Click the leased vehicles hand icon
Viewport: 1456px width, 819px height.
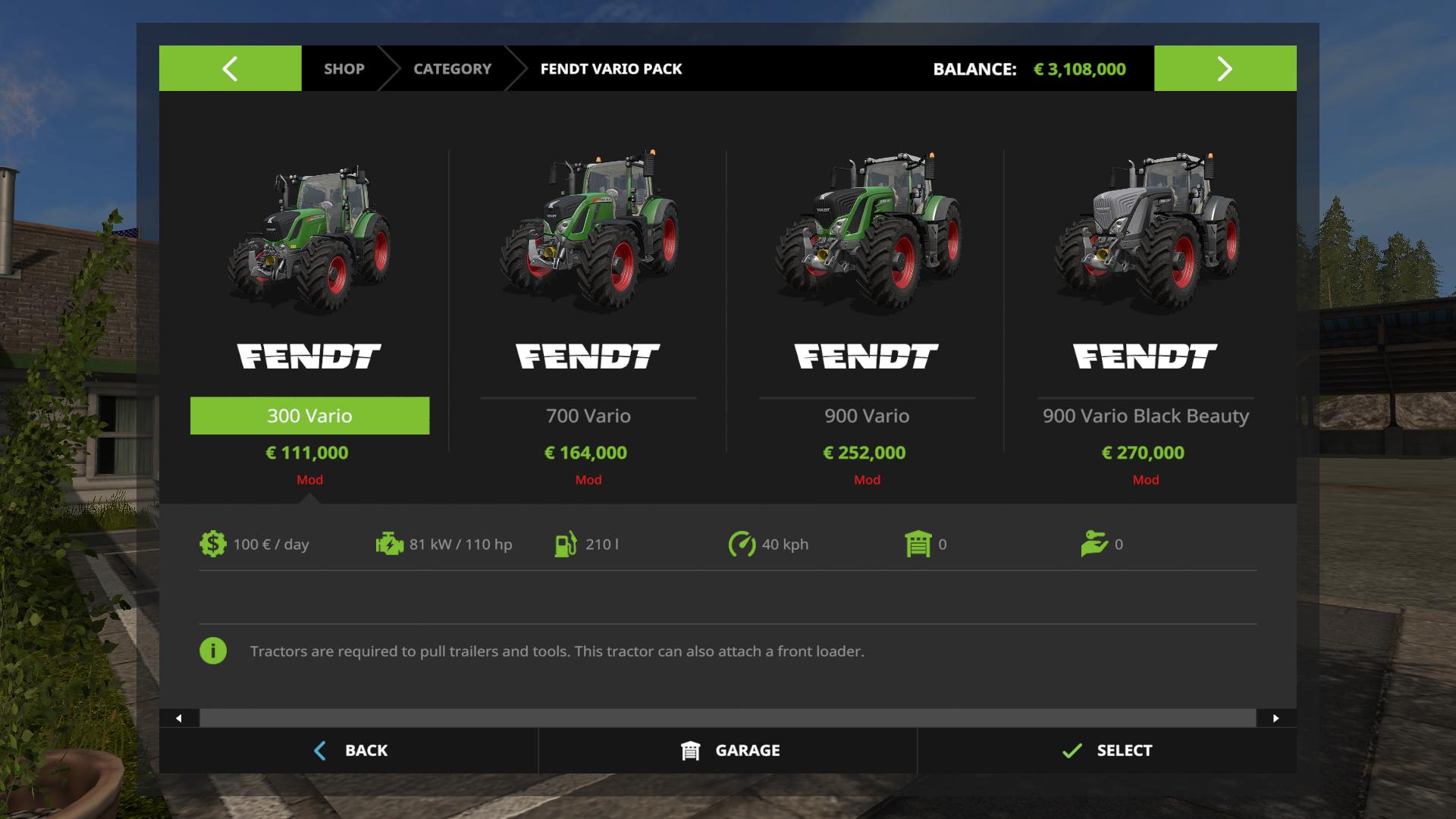click(1094, 544)
